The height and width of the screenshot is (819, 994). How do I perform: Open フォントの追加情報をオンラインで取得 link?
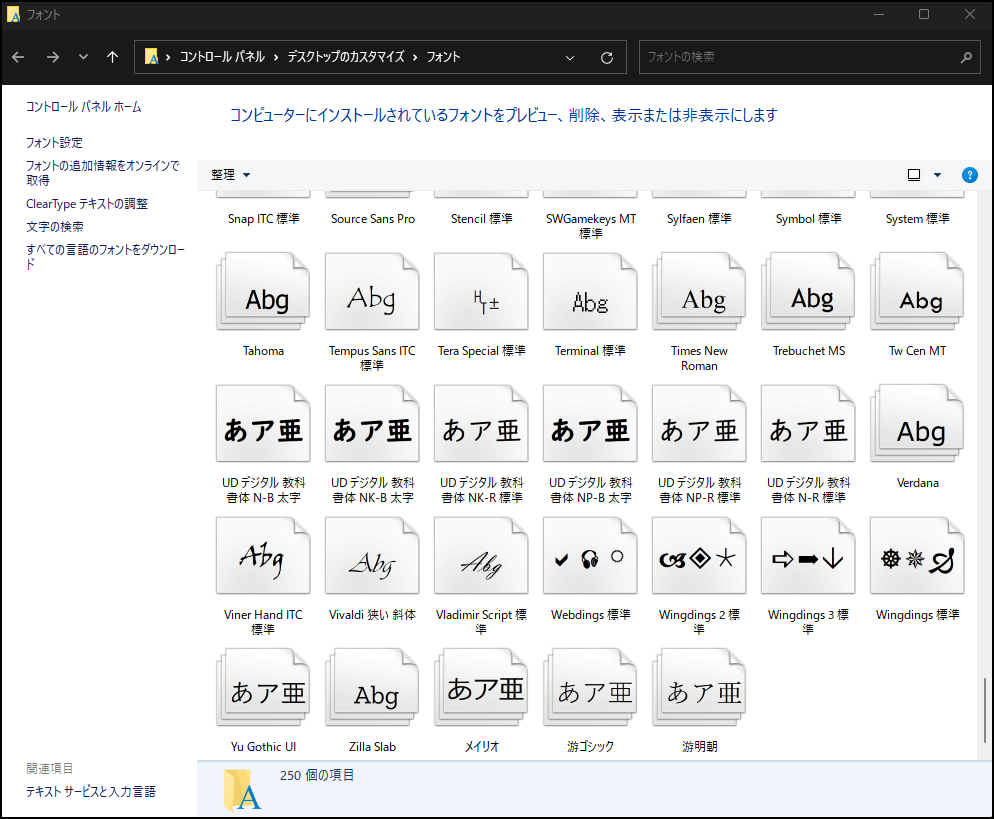[103, 172]
